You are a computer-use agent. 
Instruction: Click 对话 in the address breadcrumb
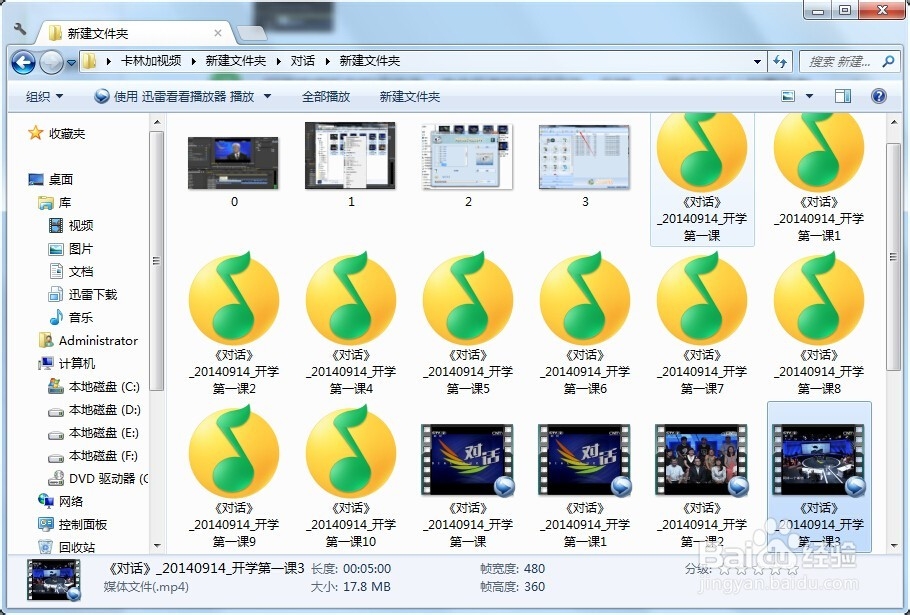(x=302, y=61)
